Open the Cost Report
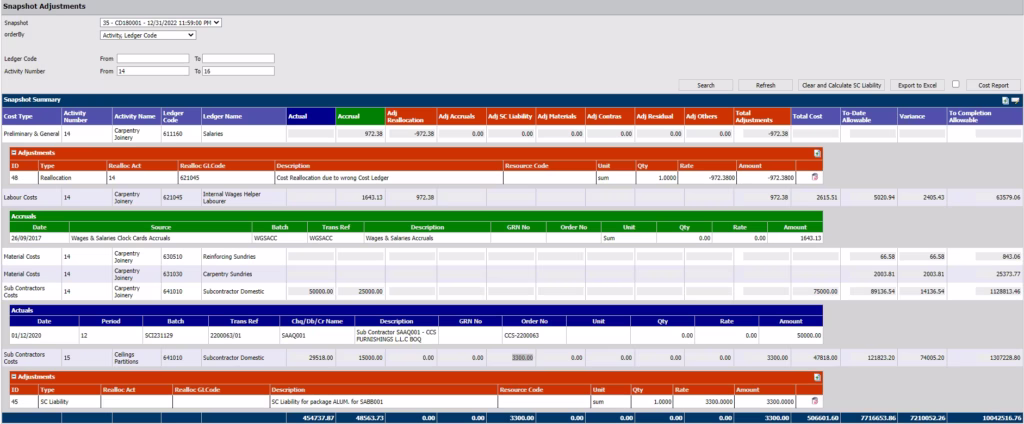The height and width of the screenshot is (424, 1024). [x=993, y=86]
